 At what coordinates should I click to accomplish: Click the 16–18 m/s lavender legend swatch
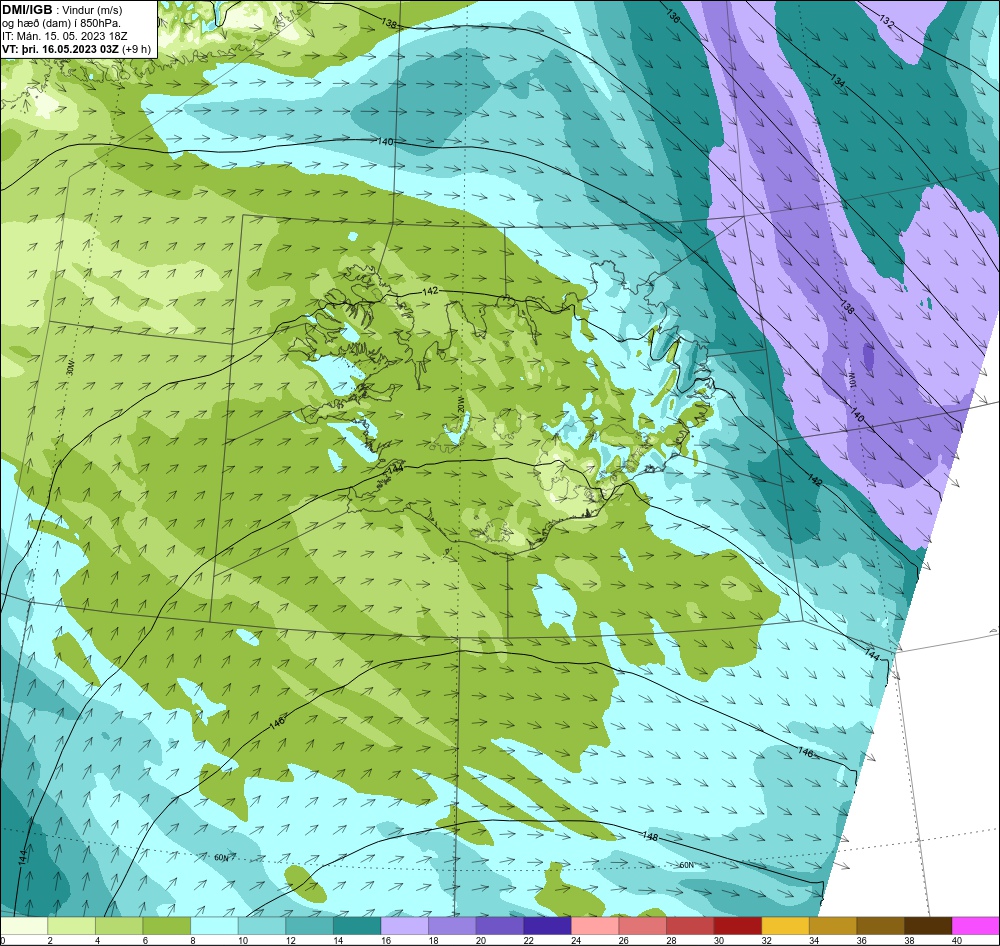tap(404, 926)
